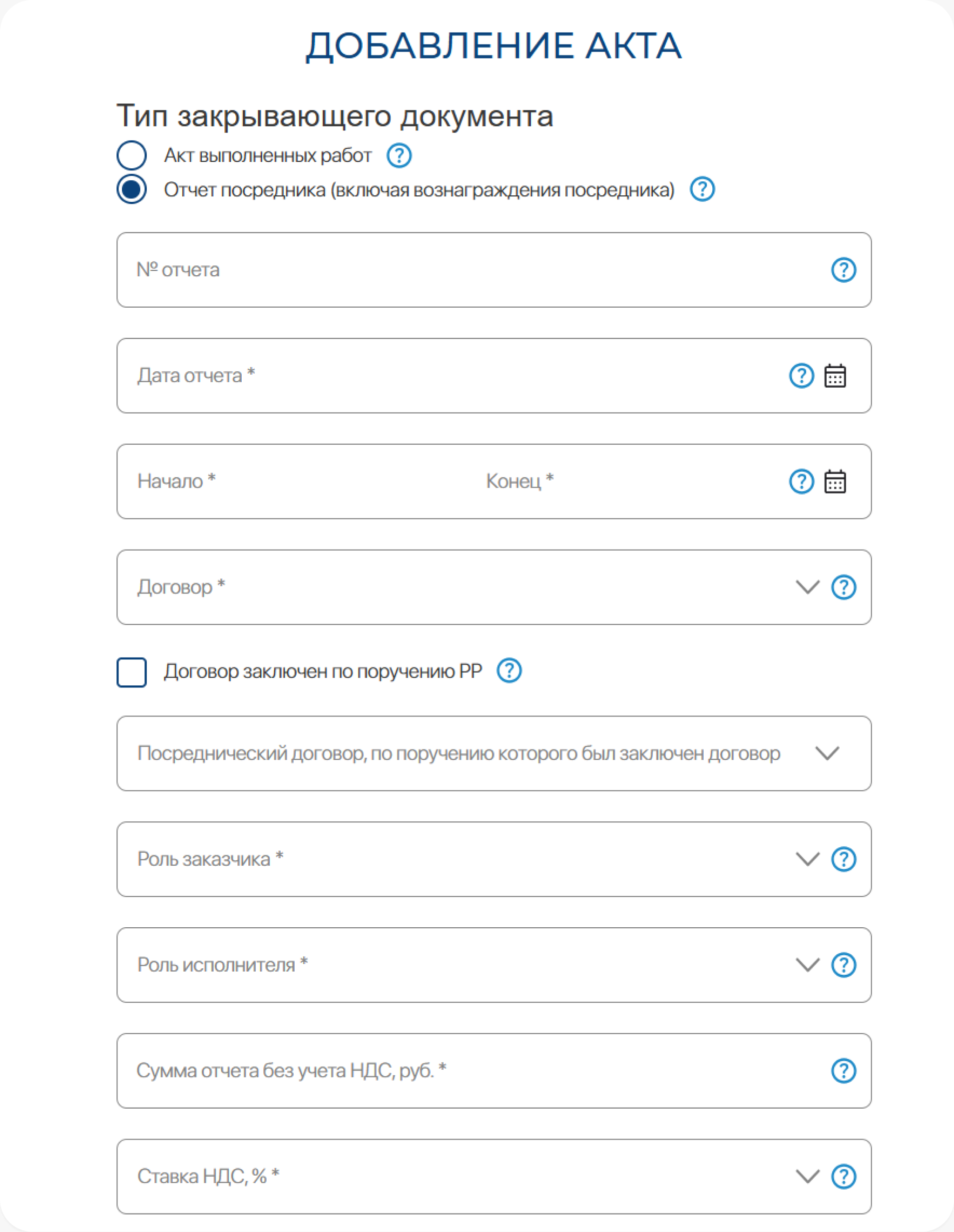Screen dimensions: 954x1232
Task: Check Договор заключен по поручению РР checkbox
Action: coord(132,672)
